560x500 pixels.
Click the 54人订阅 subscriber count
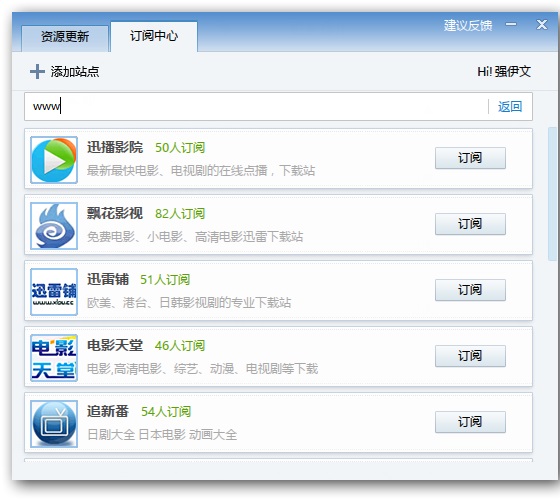pyautogui.click(x=166, y=412)
